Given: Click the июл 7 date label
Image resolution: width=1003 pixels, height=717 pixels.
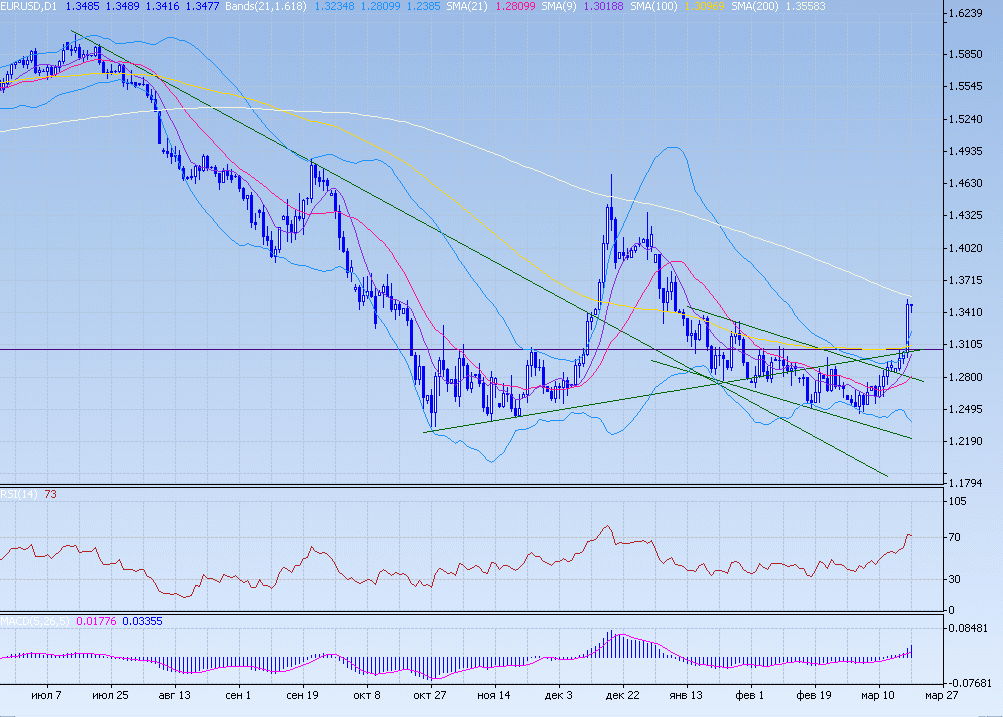Looking at the screenshot, I should coord(46,694).
